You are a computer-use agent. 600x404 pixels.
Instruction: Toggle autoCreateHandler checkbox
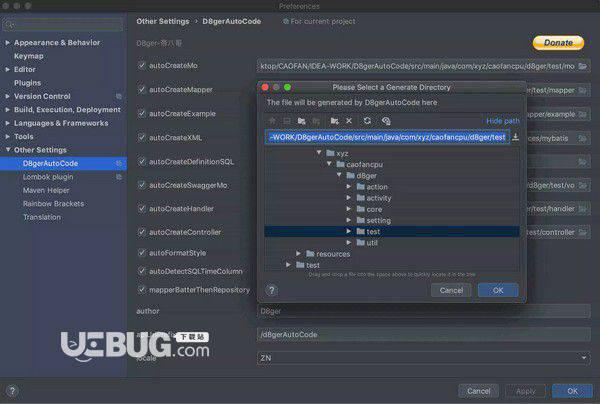pos(142,209)
